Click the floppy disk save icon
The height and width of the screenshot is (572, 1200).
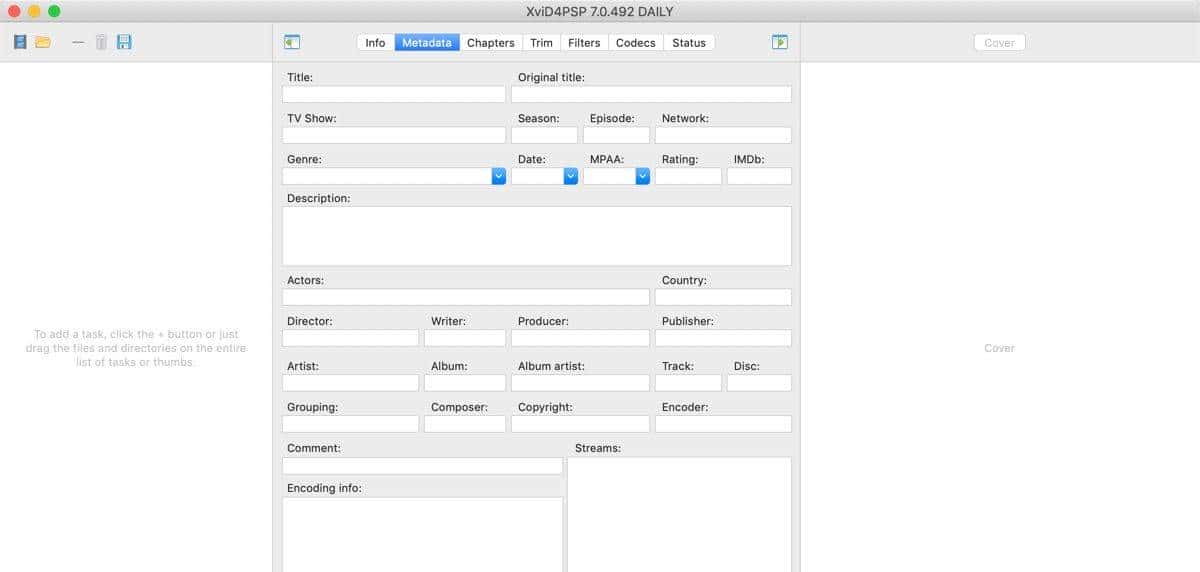(x=124, y=42)
